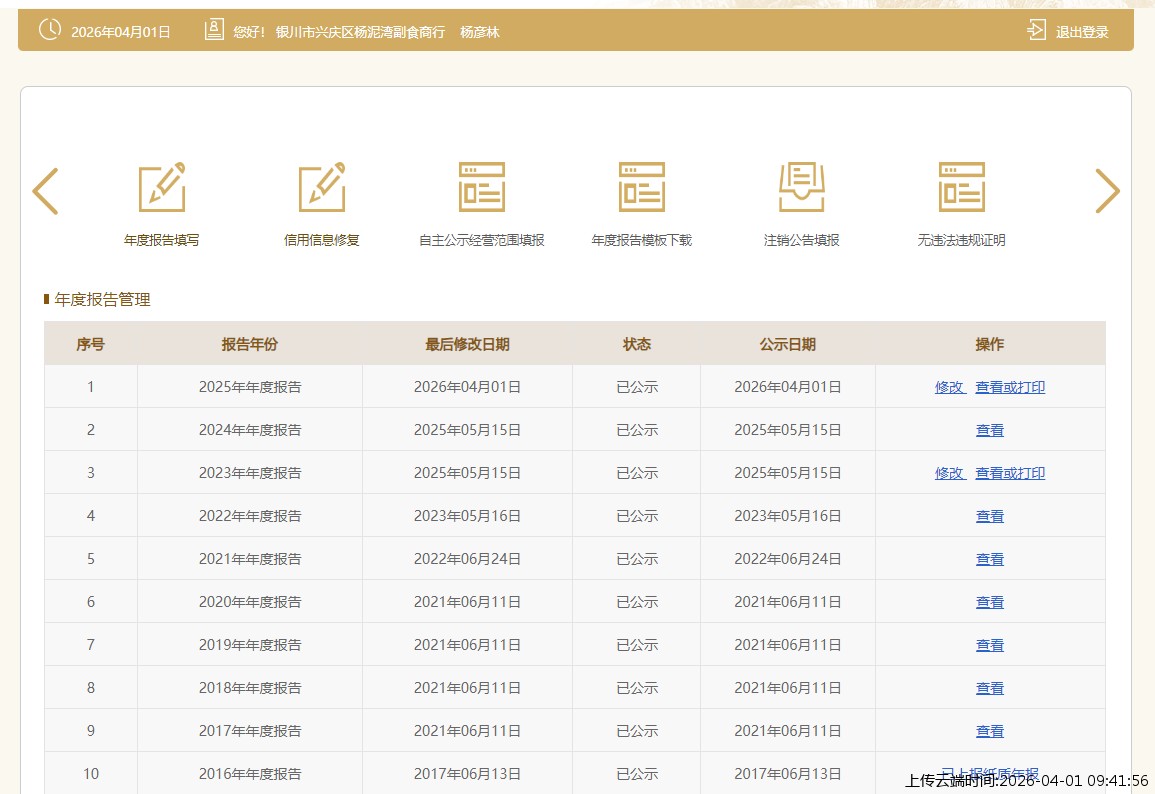
Task: Click the user profile icon beside 您好
Action: pyautogui.click(x=214, y=30)
